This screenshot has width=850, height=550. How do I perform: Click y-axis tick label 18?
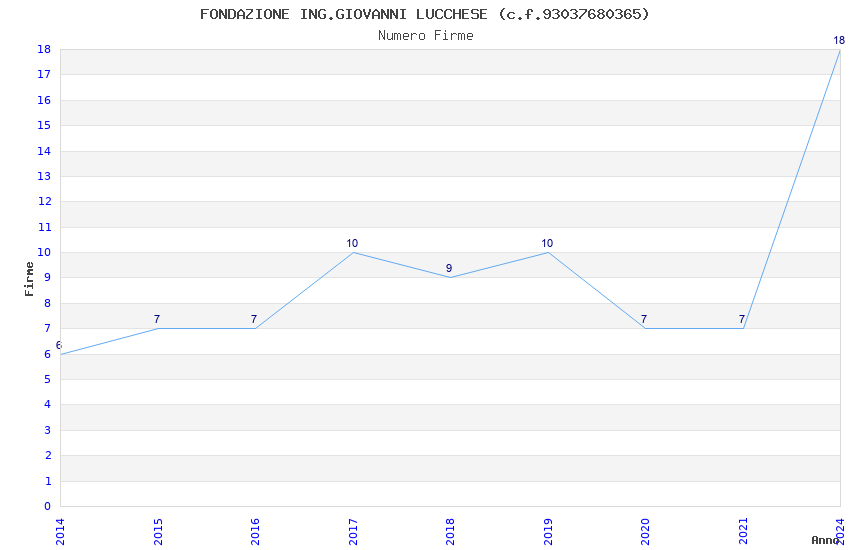click(x=44, y=49)
